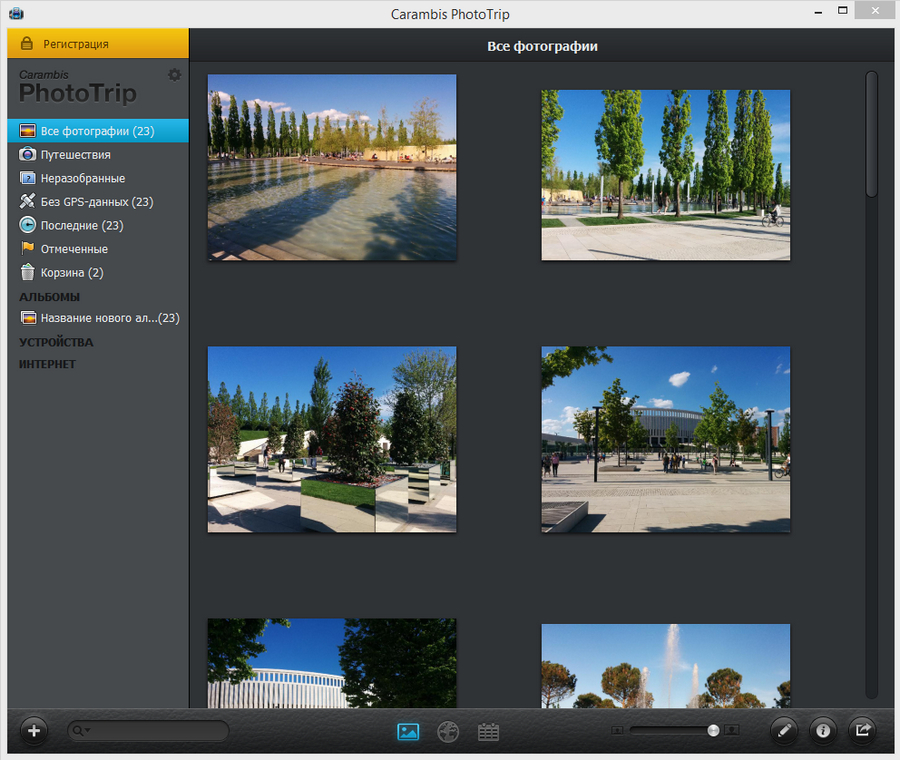The height and width of the screenshot is (760, 900).
Task: Click the small thumbnails icon left of slider
Action: point(617,730)
